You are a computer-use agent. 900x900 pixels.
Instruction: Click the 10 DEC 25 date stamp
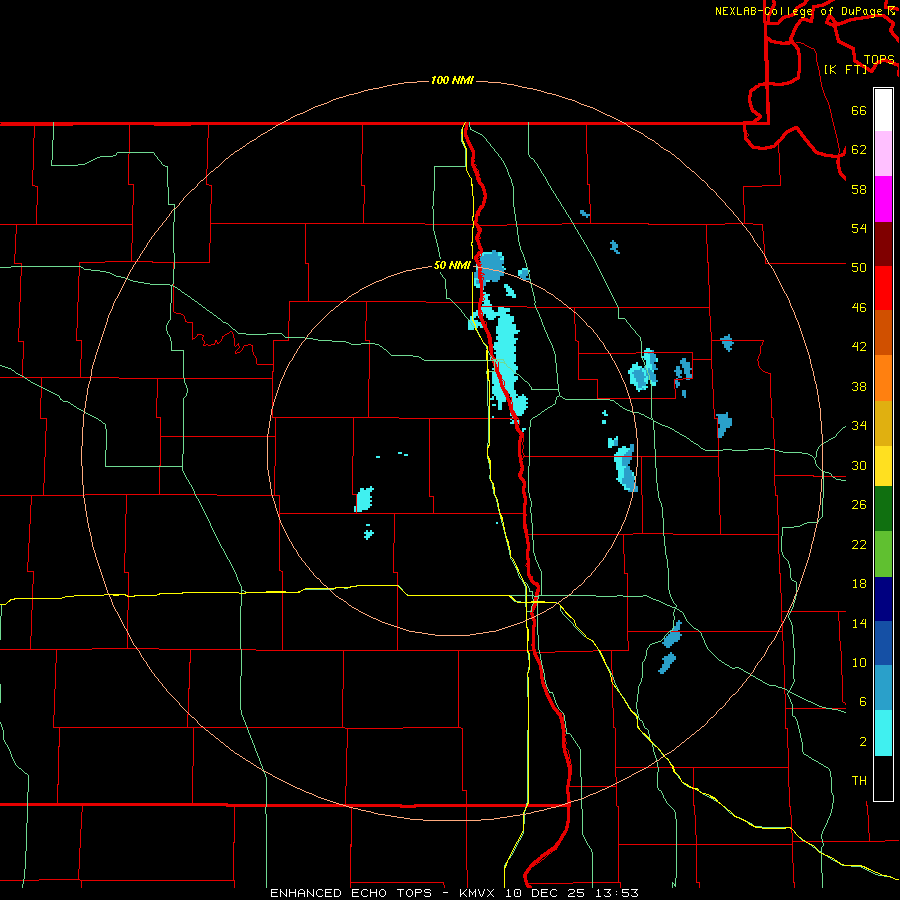tap(545, 893)
